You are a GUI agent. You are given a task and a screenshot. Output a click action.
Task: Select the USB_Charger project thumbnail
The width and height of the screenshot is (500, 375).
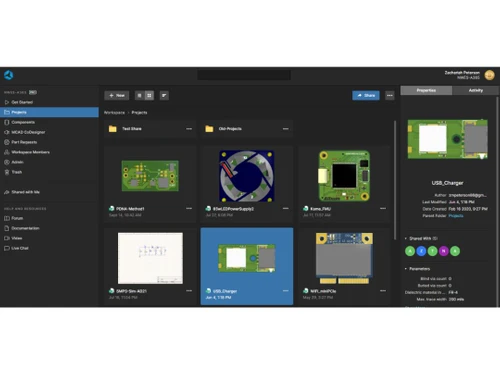247,258
